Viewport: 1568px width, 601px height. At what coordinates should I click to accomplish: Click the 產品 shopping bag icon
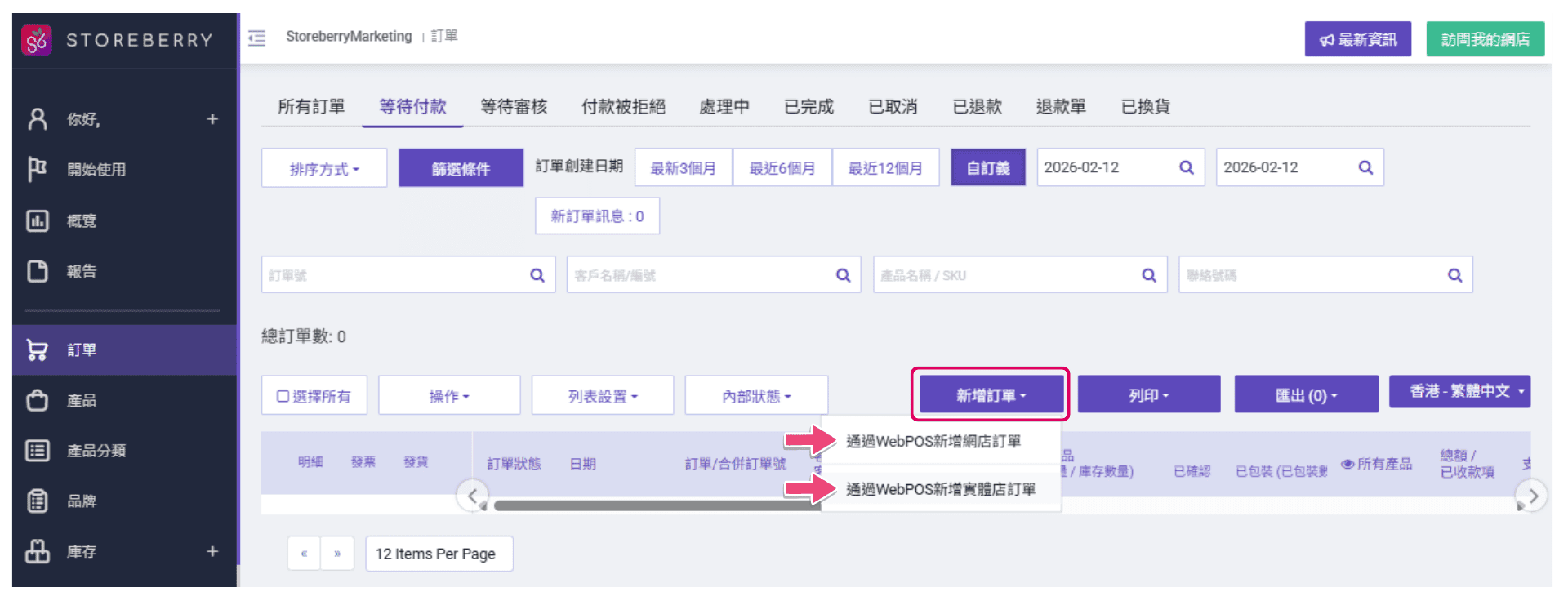pyautogui.click(x=38, y=400)
